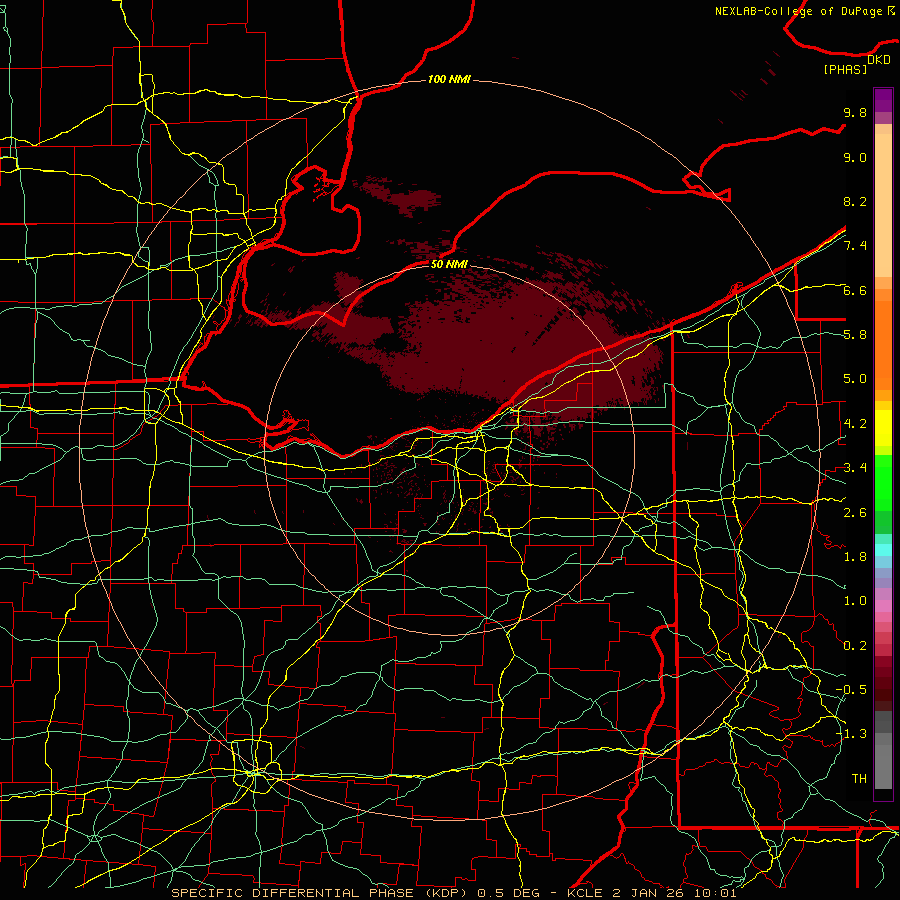
Task: Click the TH label on the color scale
Action: pyautogui.click(x=859, y=779)
